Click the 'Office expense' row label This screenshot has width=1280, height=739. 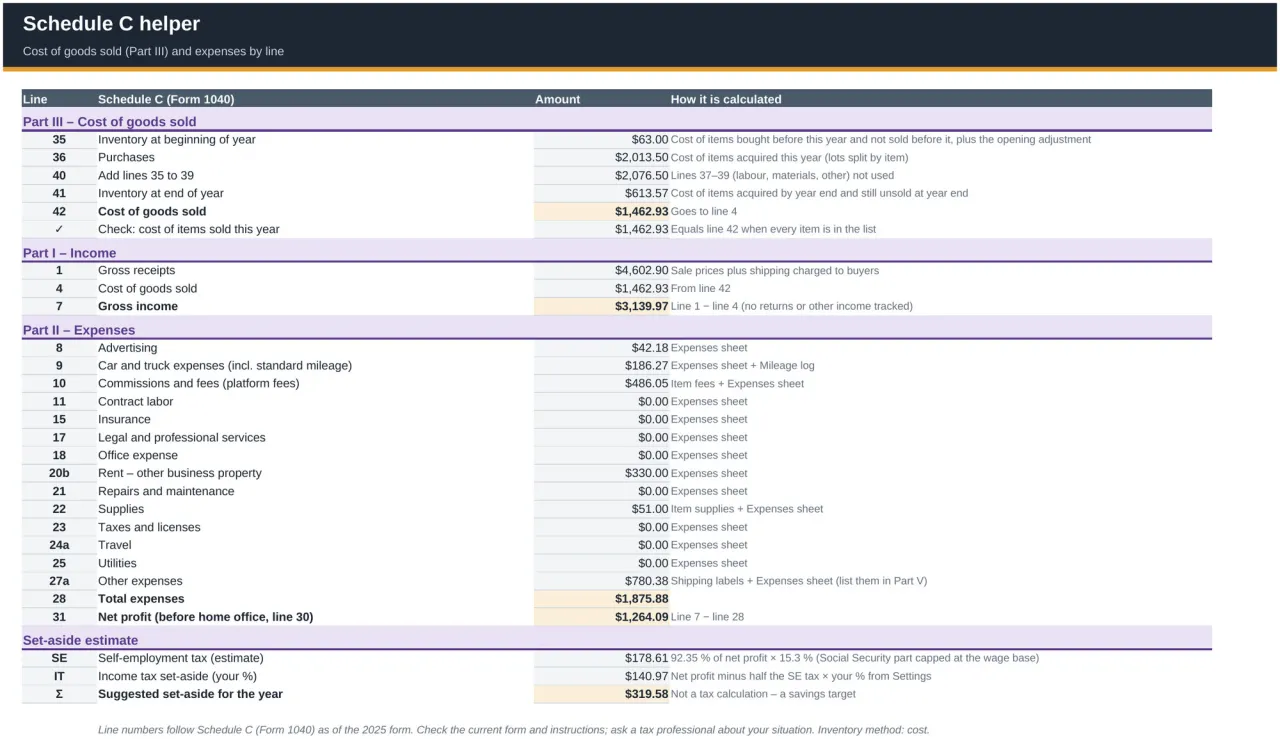click(x=139, y=456)
